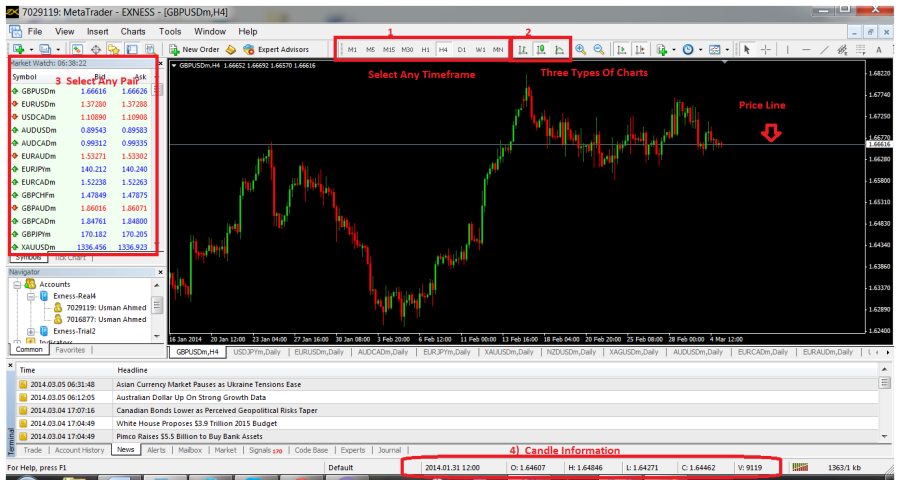The image size is (900, 480).
Task: Toggle the Navigator folder-star icon
Action: (x=114, y=49)
